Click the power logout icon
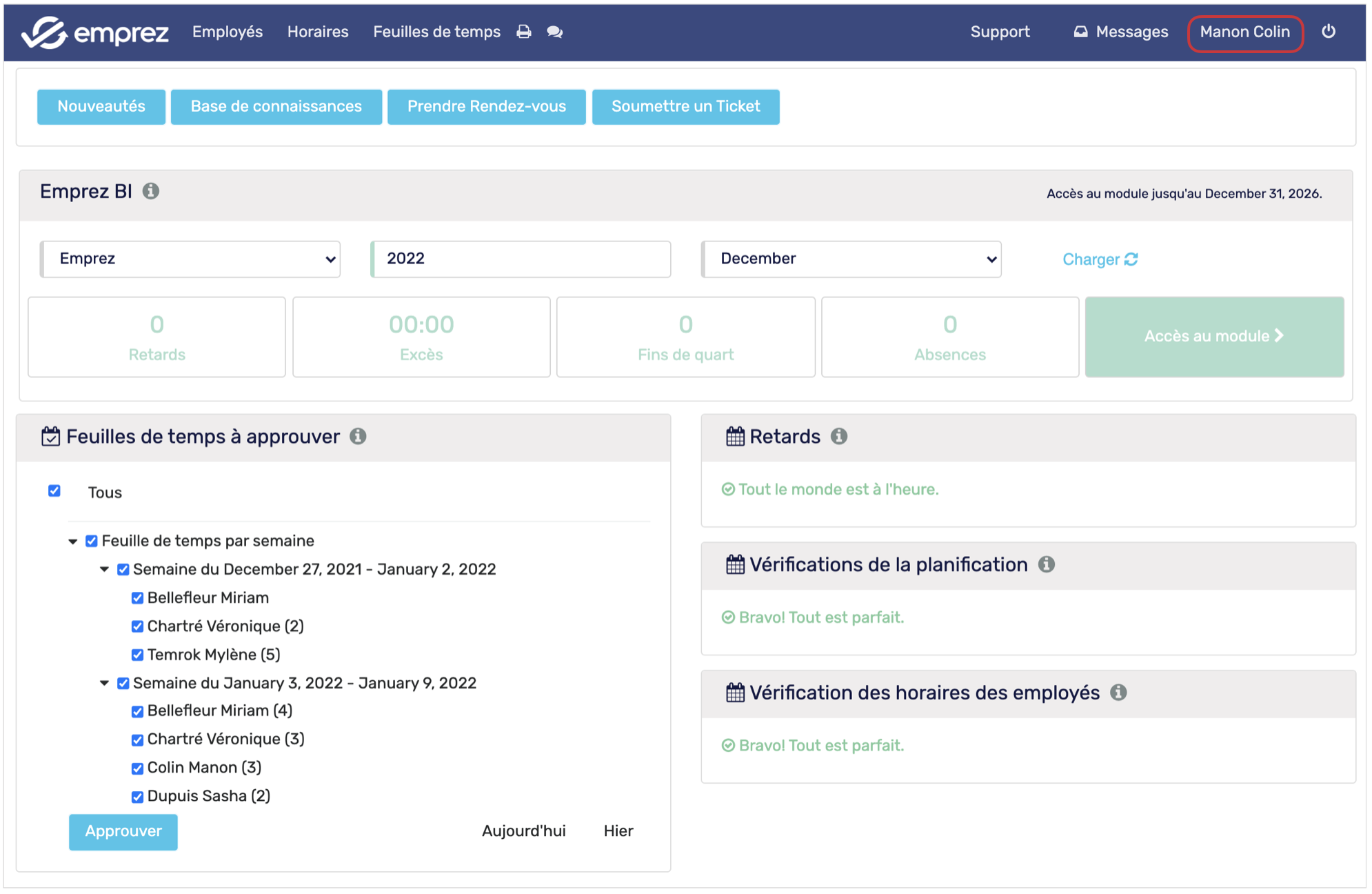This screenshot has height=894, width=1372. click(1328, 32)
